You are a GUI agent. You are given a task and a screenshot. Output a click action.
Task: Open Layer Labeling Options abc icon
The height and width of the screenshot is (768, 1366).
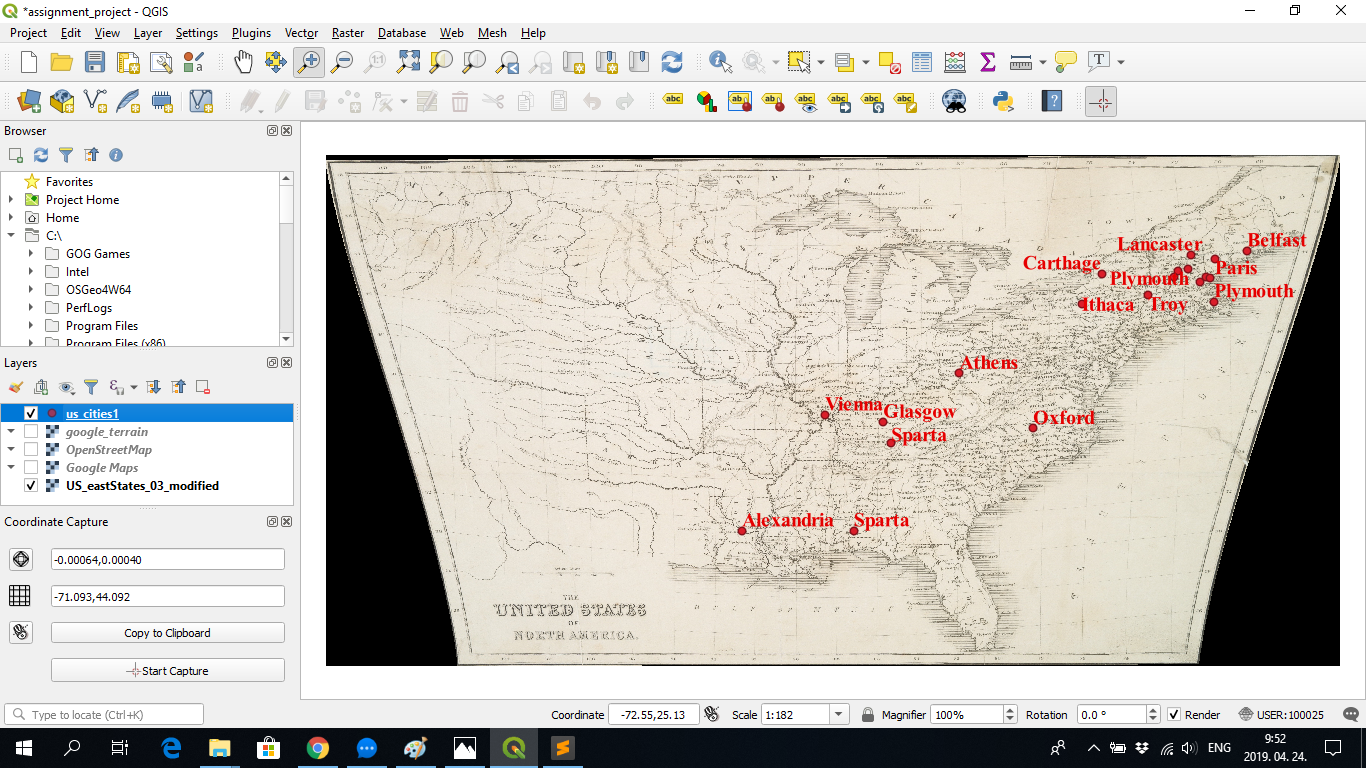673,101
